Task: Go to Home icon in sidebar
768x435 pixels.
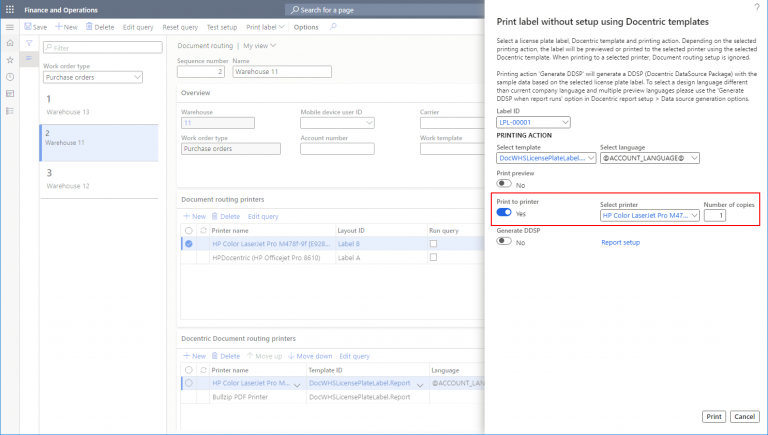Action: pos(10,43)
